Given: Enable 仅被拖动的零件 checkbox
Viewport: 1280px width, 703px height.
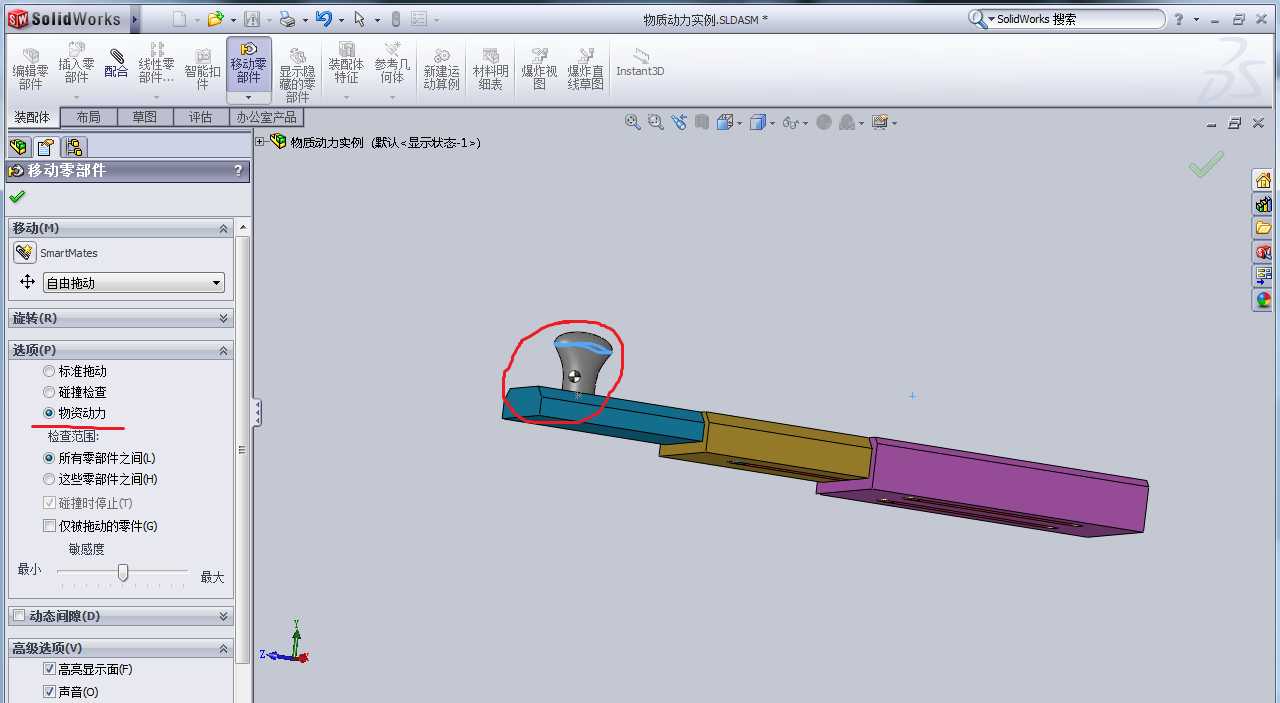Looking at the screenshot, I should pyautogui.click(x=50, y=526).
